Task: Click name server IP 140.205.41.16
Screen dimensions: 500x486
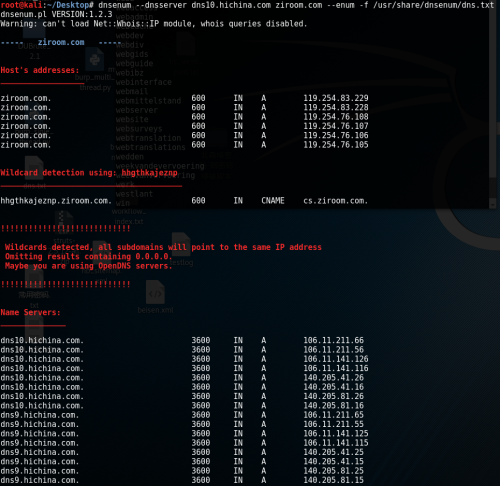Action: click(333, 387)
